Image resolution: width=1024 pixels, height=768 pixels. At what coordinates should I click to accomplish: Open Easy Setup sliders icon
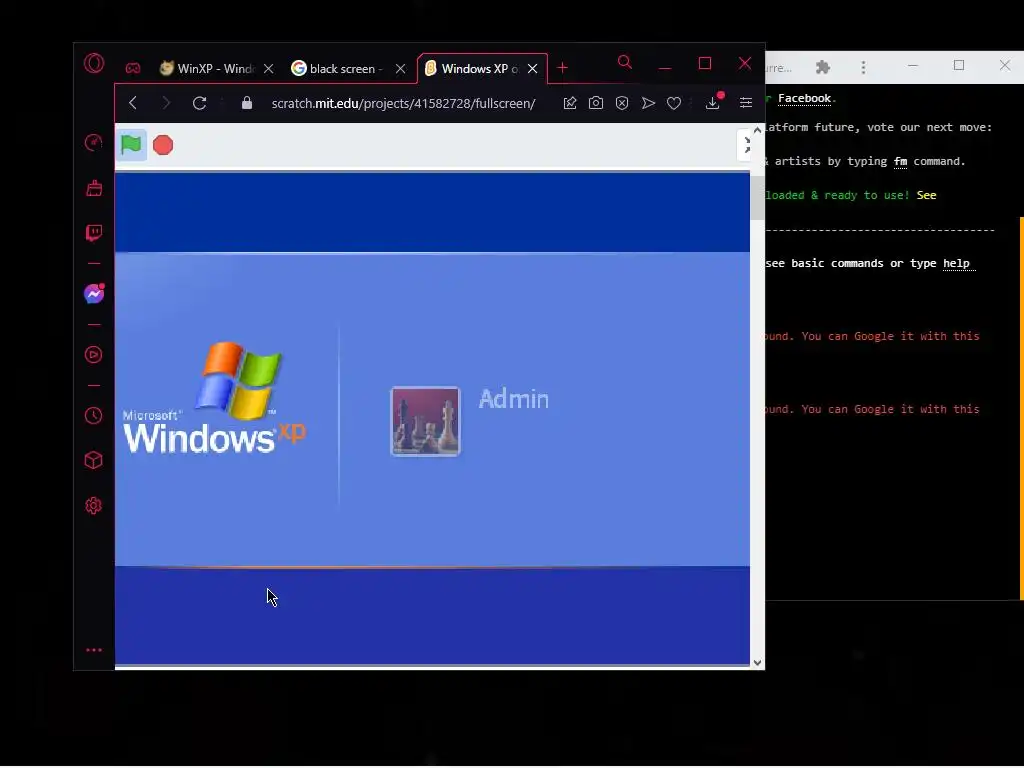pyautogui.click(x=746, y=103)
